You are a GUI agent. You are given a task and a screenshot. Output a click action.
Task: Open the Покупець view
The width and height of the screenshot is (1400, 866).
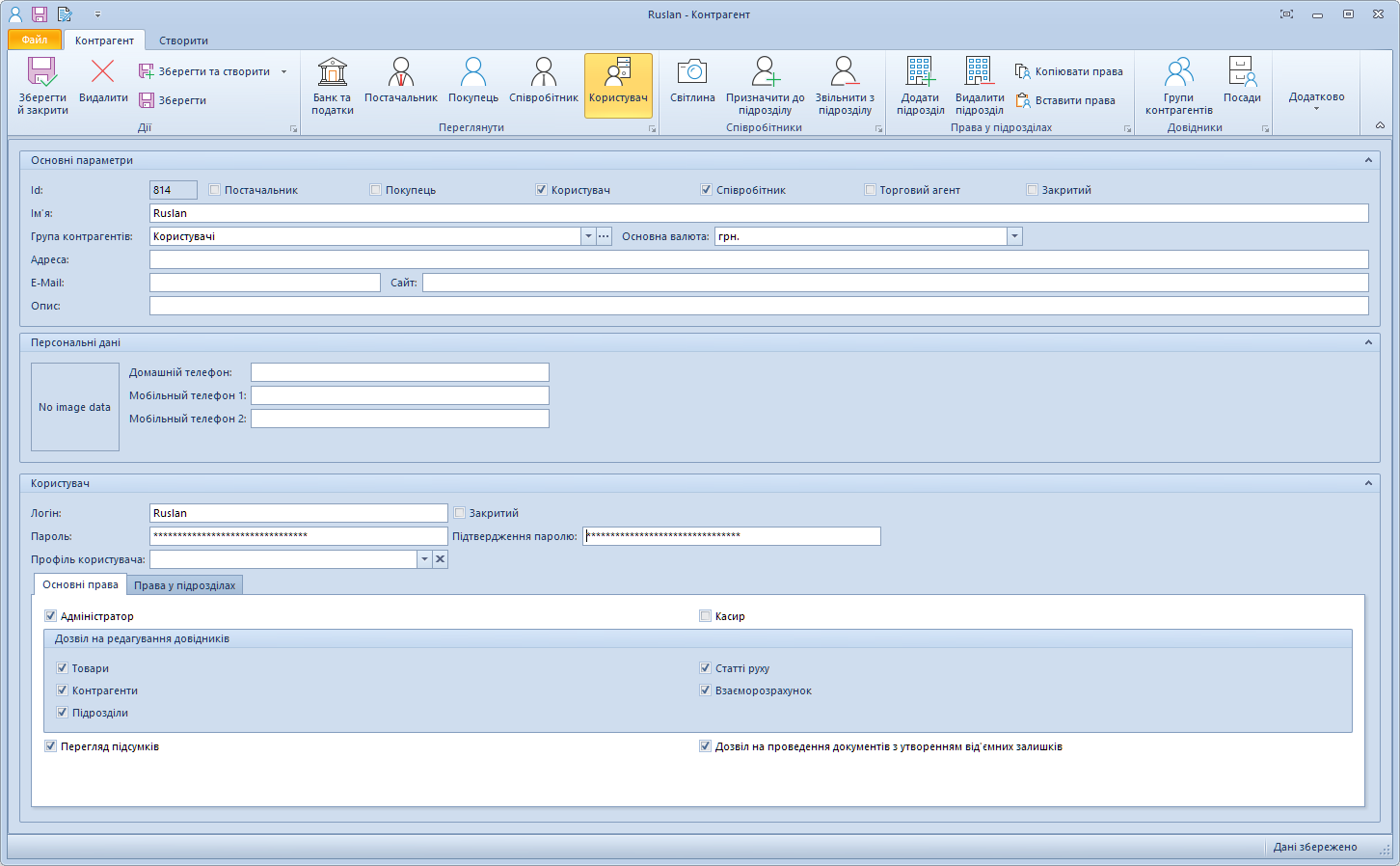[471, 85]
